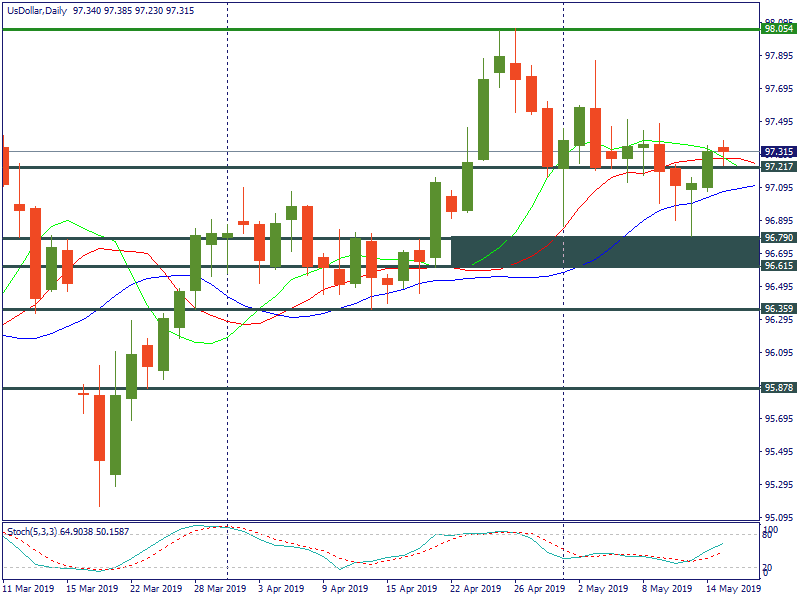Click the 96.615 price level label
This screenshot has height=600, width=800.
click(778, 267)
